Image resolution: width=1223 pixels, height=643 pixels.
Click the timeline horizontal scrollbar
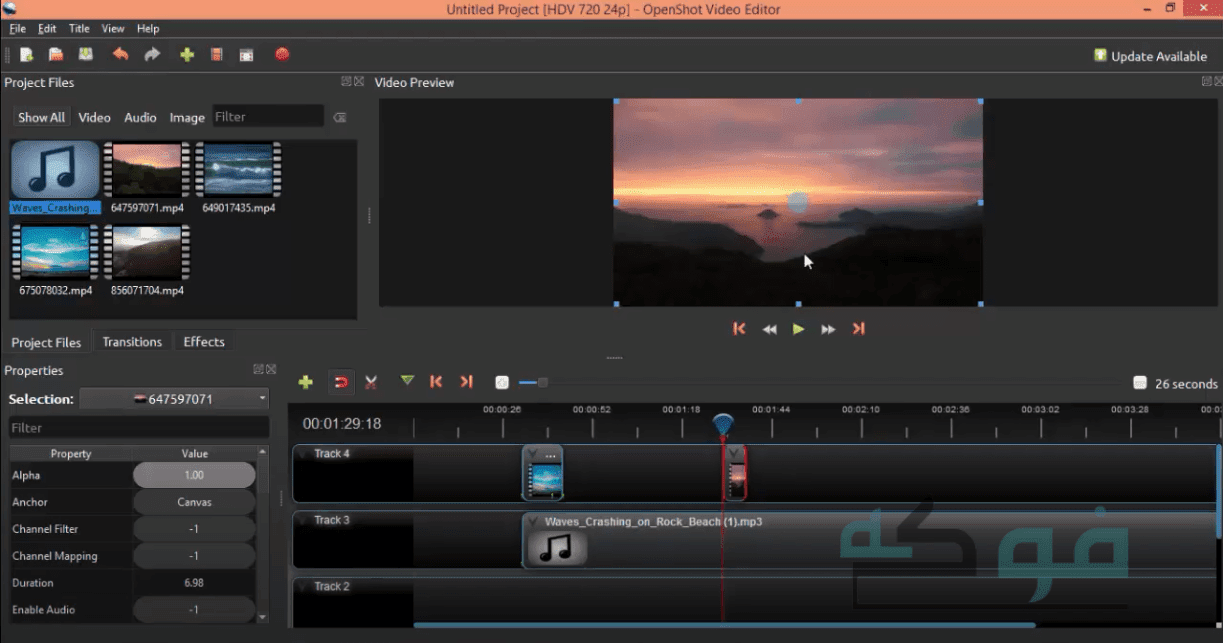point(724,626)
